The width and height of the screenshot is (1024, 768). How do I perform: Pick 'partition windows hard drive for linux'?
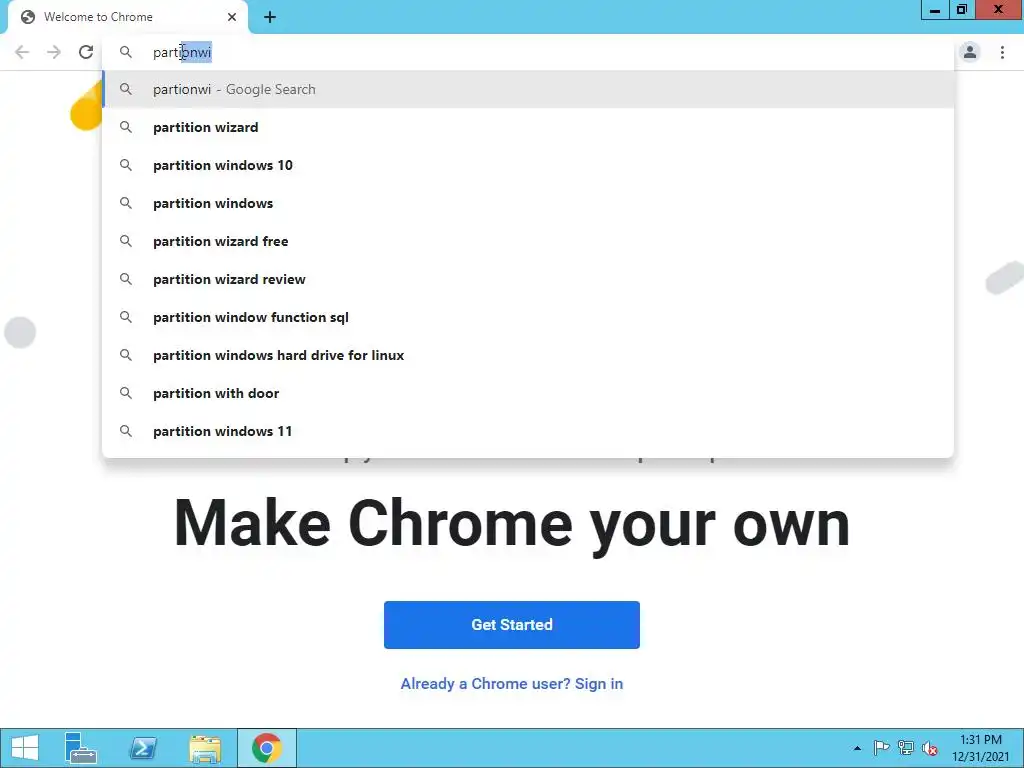click(529, 355)
